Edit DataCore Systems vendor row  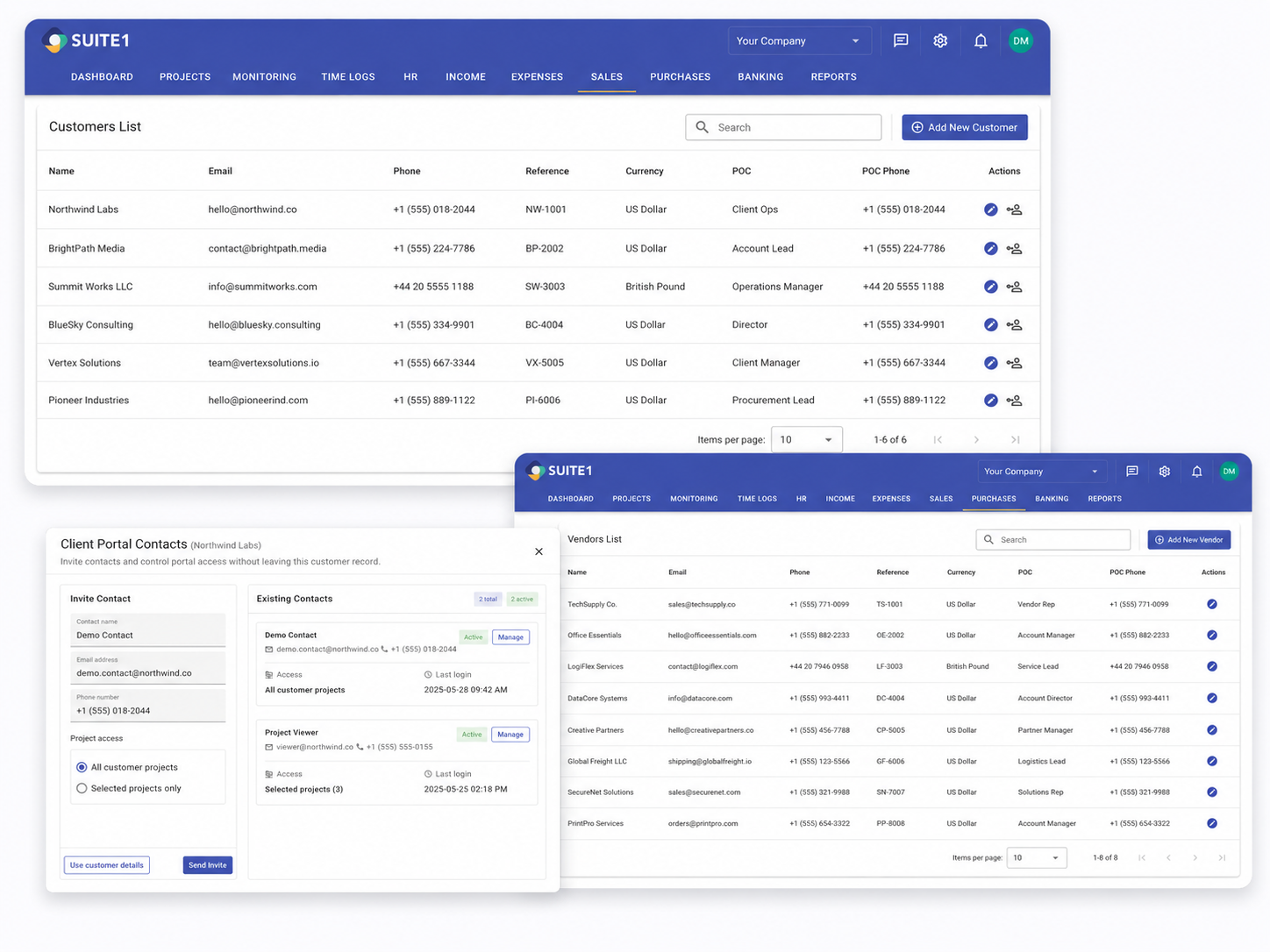[x=1212, y=698]
